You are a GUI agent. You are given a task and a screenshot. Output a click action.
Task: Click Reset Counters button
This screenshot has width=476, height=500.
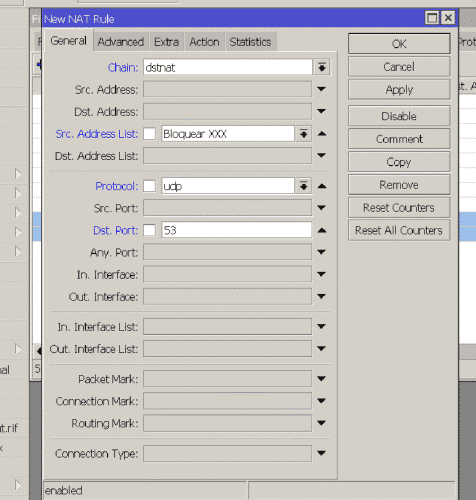coord(399,207)
